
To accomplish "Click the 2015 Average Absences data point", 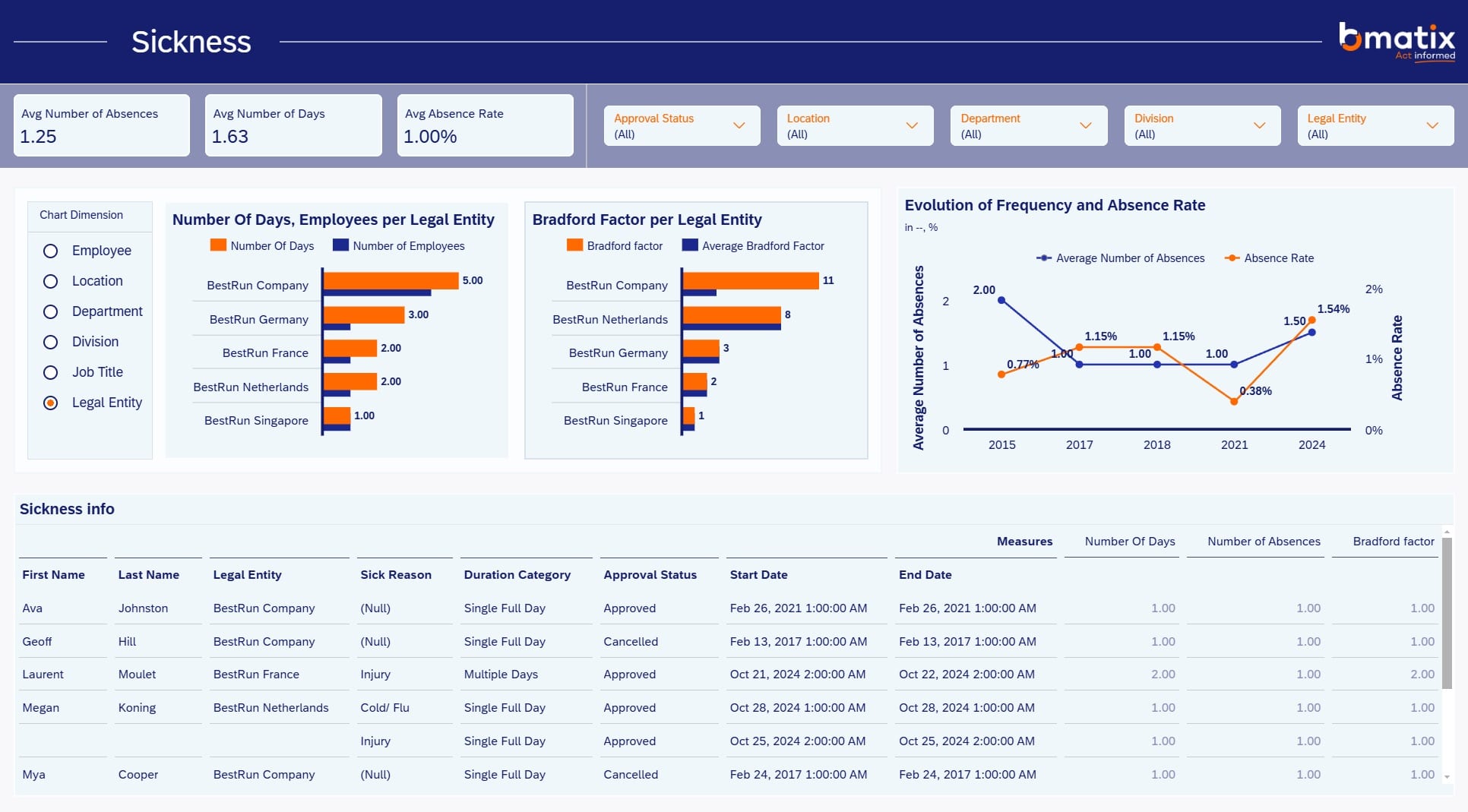I will click(1001, 301).
